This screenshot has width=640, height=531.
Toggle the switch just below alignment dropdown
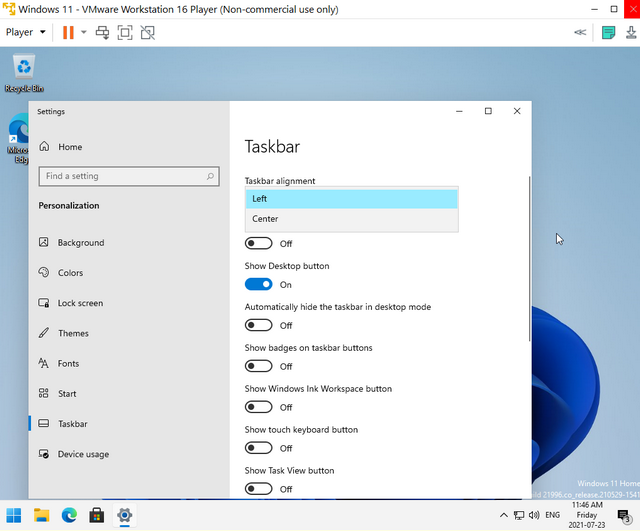click(x=258, y=243)
